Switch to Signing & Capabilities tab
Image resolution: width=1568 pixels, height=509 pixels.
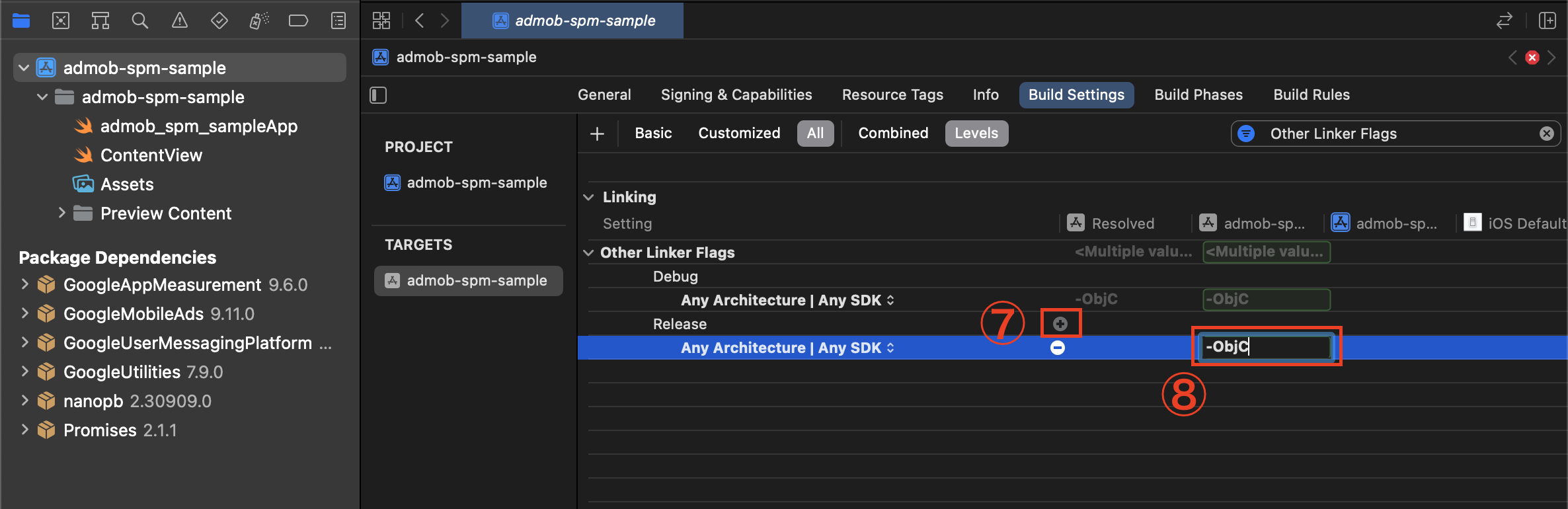pos(736,95)
